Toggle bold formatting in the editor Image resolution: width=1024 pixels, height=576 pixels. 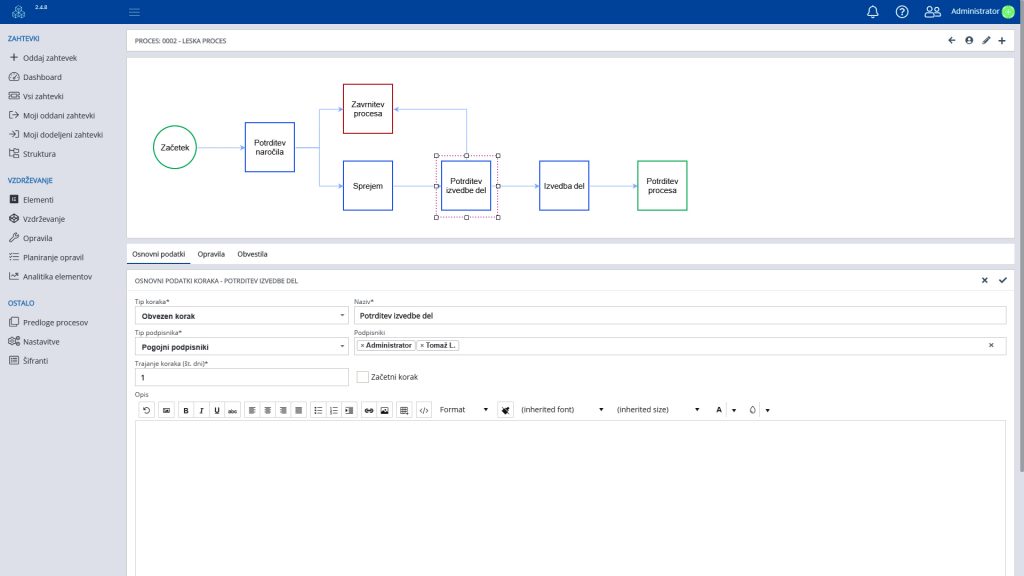pyautogui.click(x=186, y=410)
